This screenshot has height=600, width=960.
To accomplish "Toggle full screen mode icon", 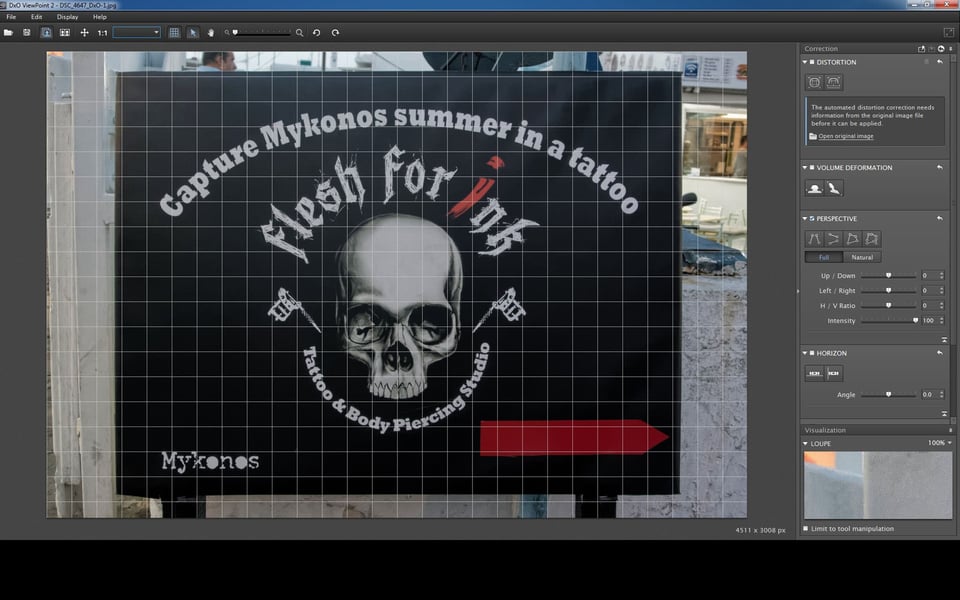I will click(948, 32).
